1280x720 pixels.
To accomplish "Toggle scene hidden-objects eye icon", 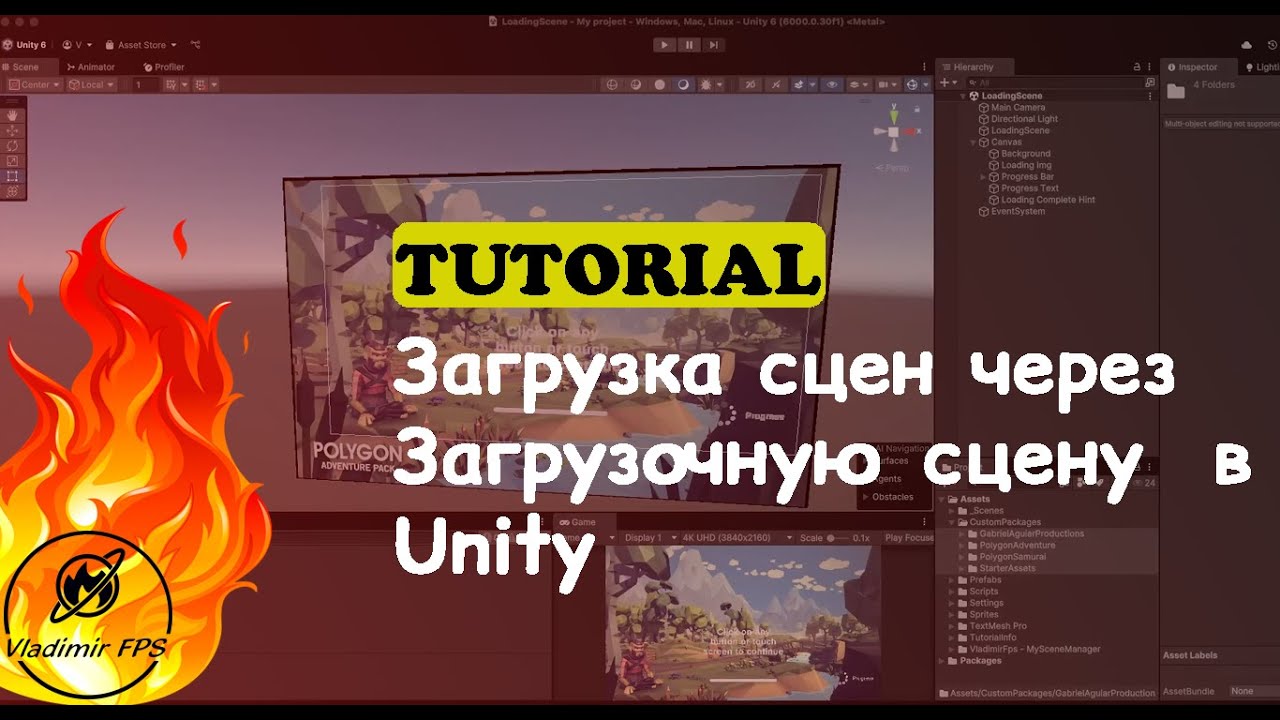I will tap(831, 85).
